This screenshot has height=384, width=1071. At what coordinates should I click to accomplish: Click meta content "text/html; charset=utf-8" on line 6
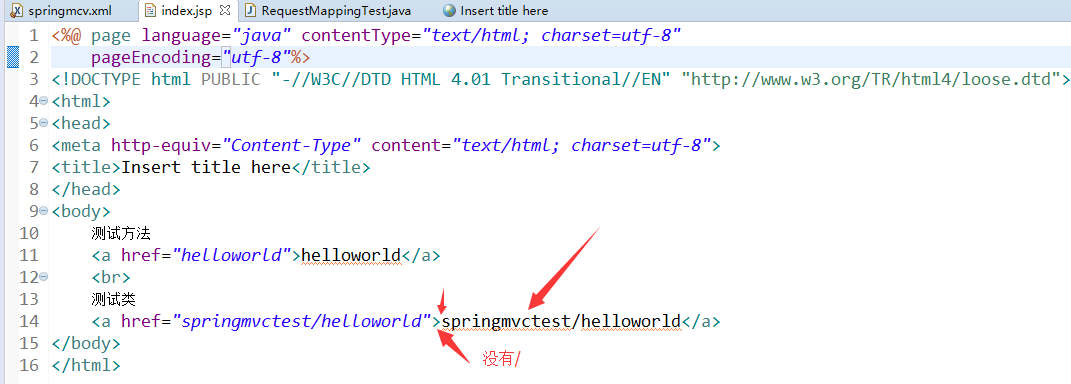pos(582,145)
